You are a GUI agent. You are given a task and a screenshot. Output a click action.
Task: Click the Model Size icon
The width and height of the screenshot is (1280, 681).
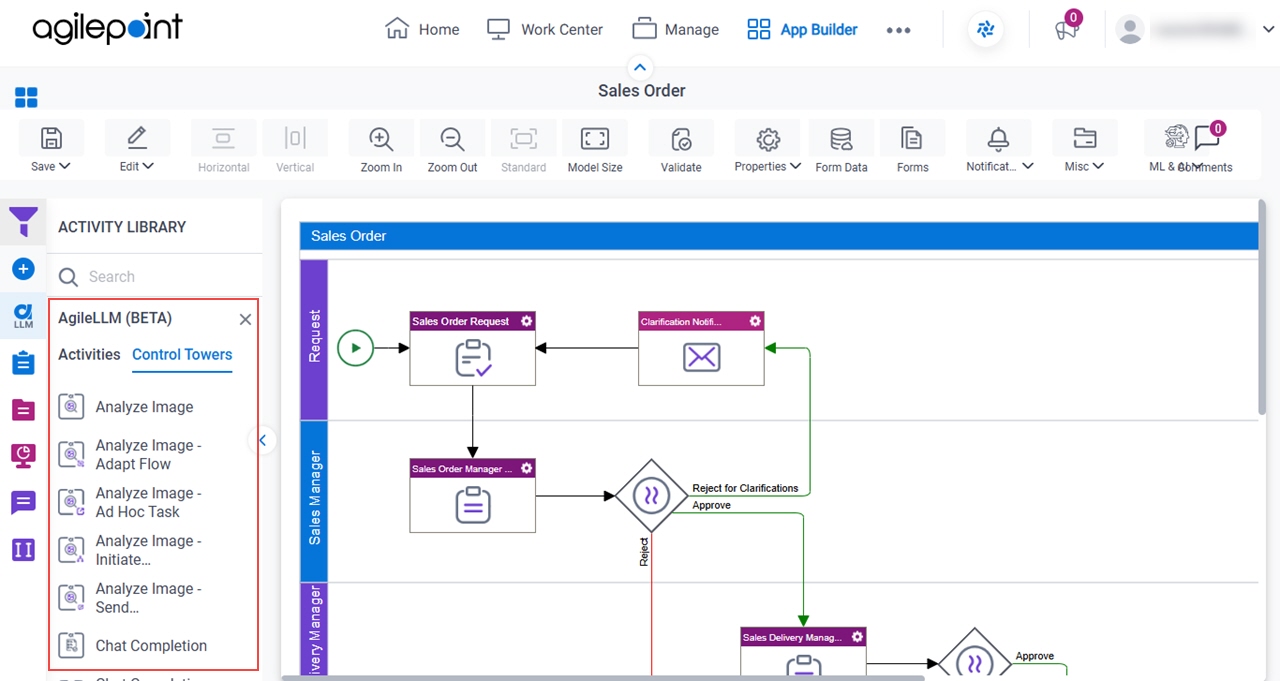click(x=595, y=139)
